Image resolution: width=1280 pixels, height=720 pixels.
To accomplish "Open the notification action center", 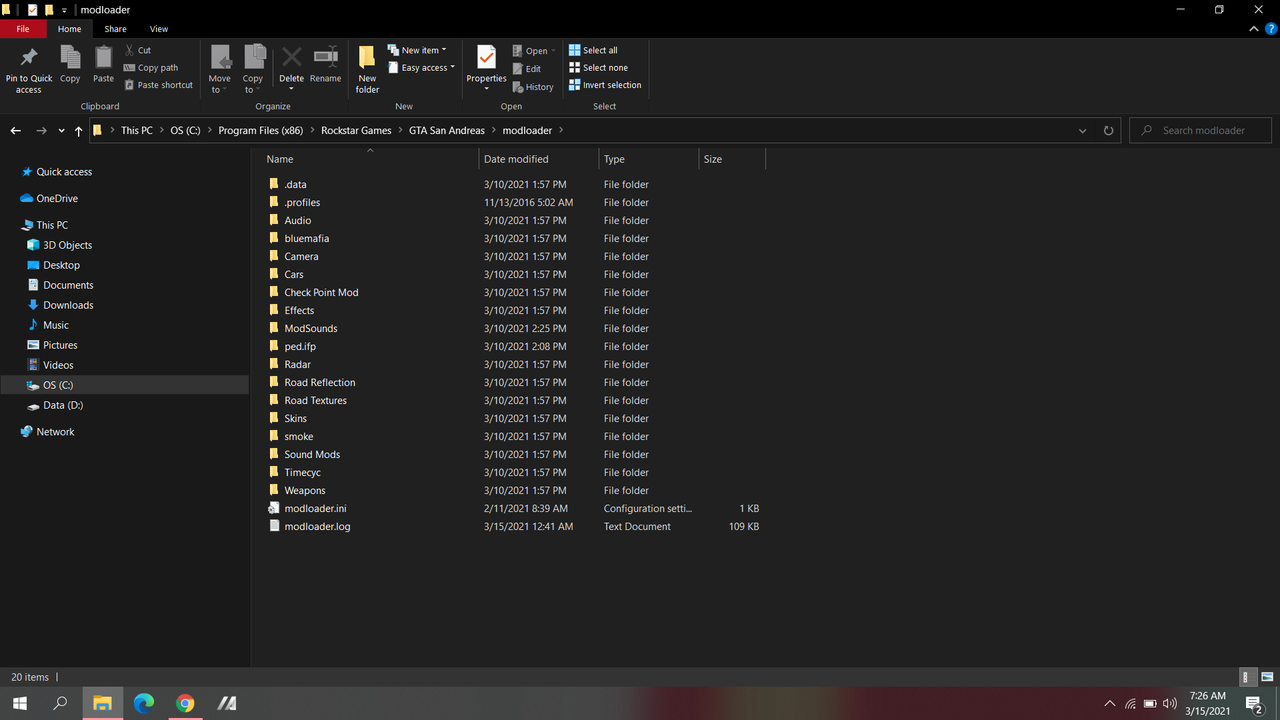I will coord(1254,703).
